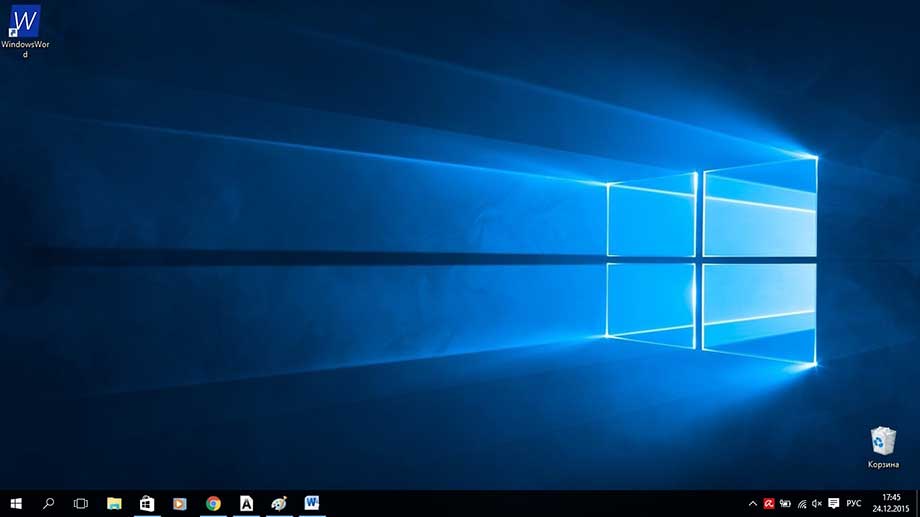Select the WindowsWord desktop shortcut
Image resolution: width=920 pixels, height=517 pixels.
tap(25, 31)
